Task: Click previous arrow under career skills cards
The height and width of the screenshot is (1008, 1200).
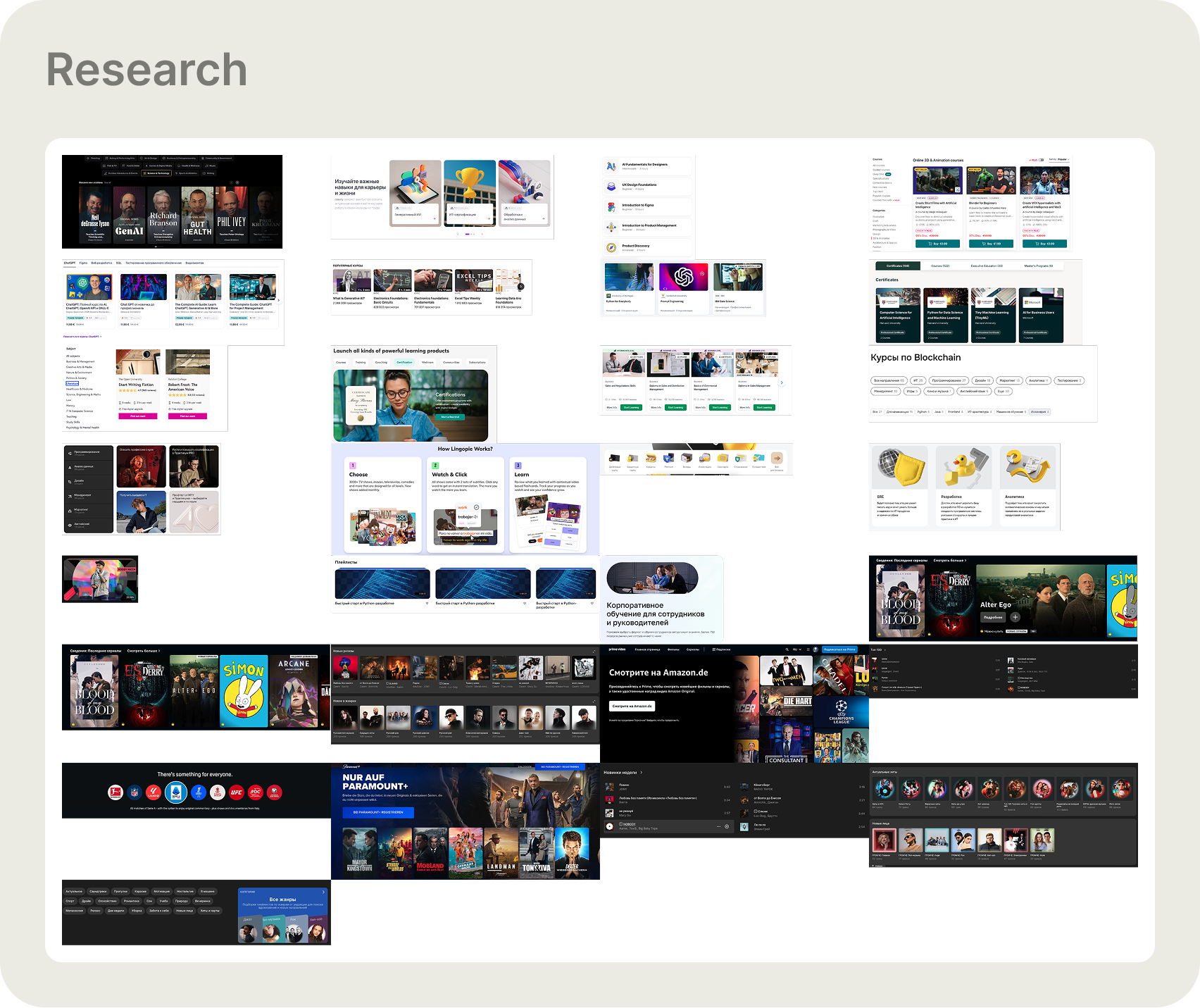Action: pos(458,234)
